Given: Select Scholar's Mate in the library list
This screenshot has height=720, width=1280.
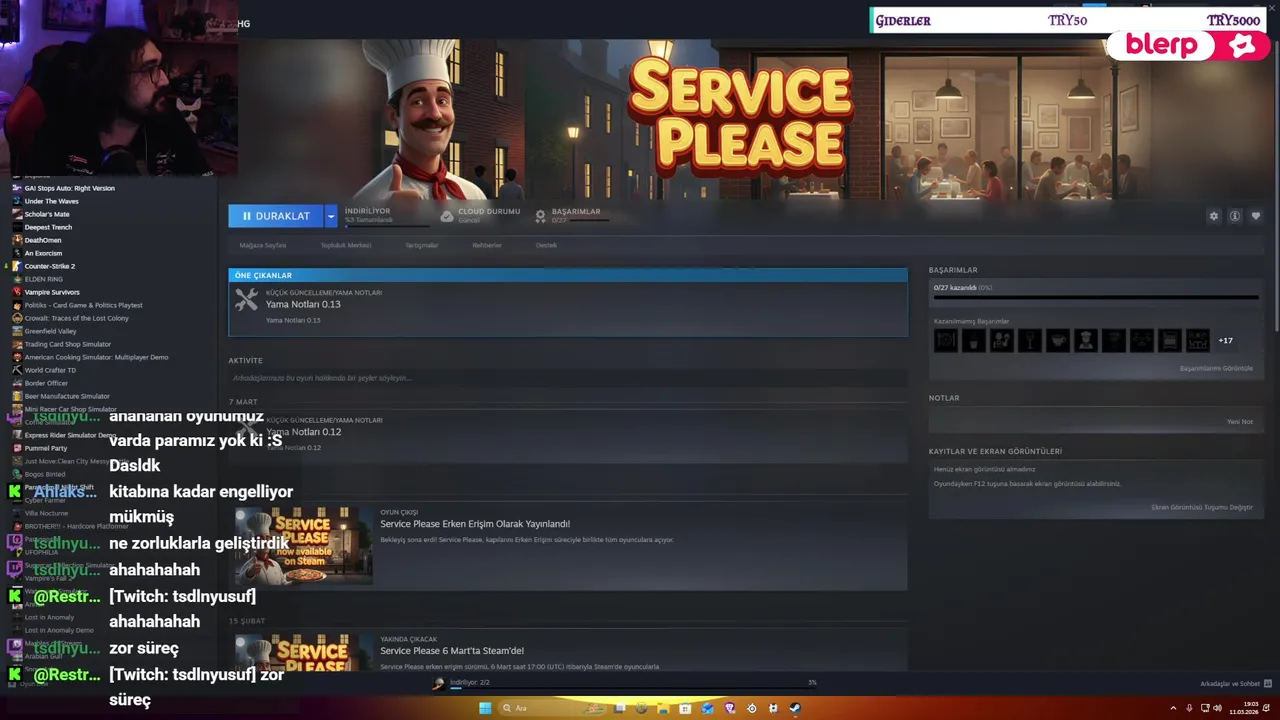Looking at the screenshot, I should coord(47,214).
